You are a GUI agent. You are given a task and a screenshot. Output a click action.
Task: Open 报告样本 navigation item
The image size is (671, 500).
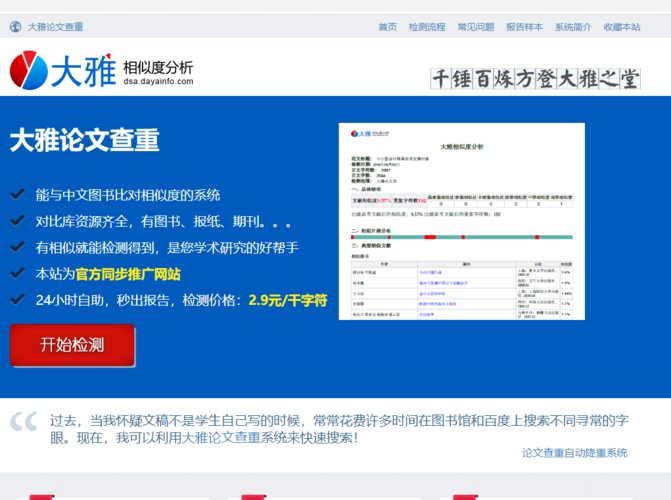point(525,27)
